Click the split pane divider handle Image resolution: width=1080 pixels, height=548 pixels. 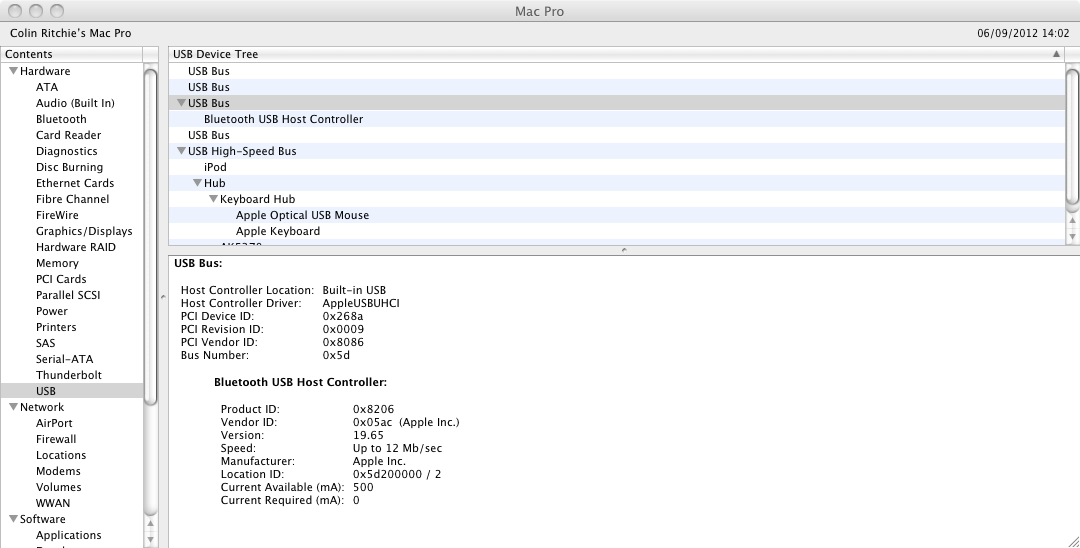pos(623,250)
